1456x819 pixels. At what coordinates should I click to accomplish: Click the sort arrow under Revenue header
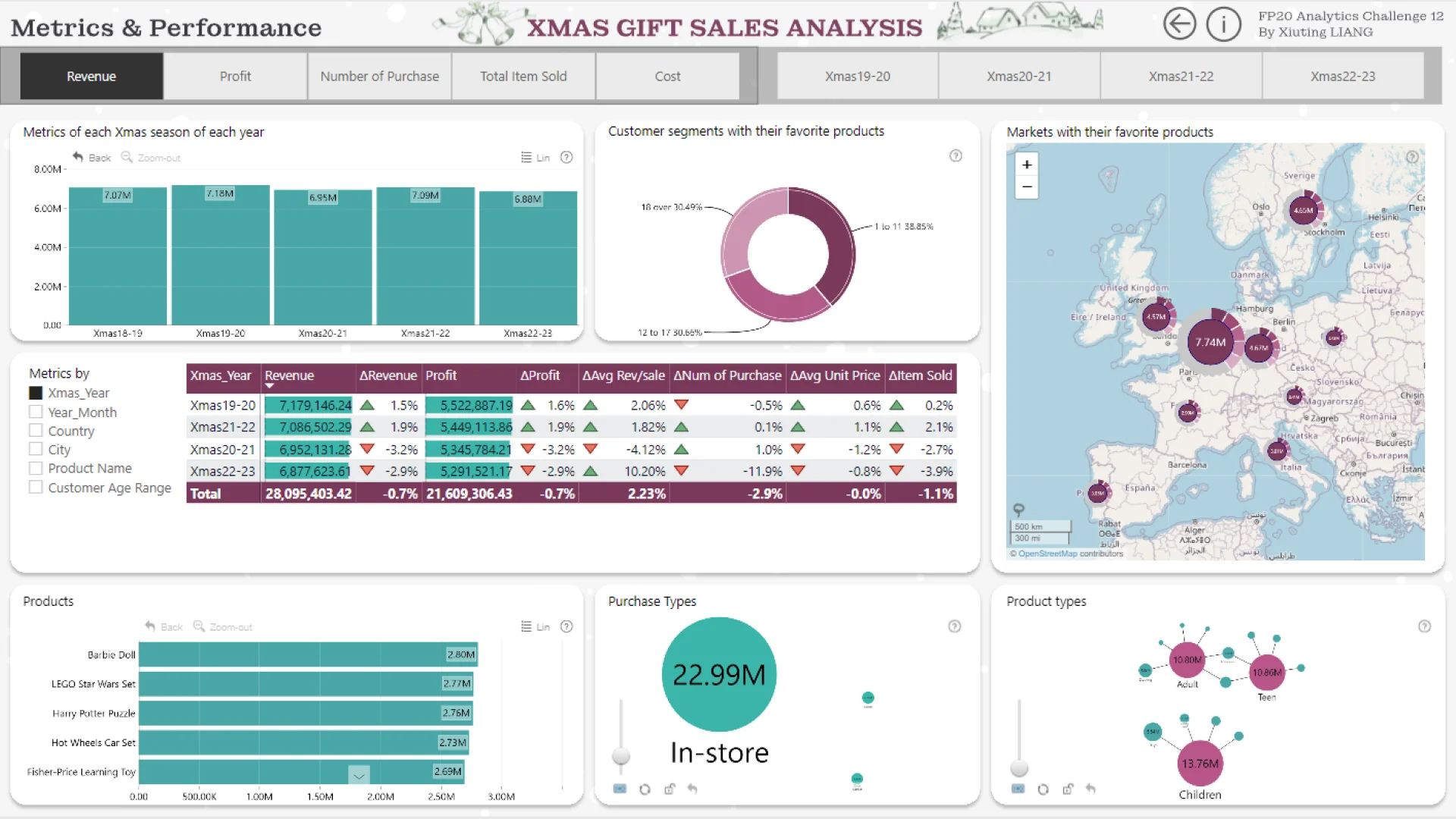pyautogui.click(x=269, y=386)
